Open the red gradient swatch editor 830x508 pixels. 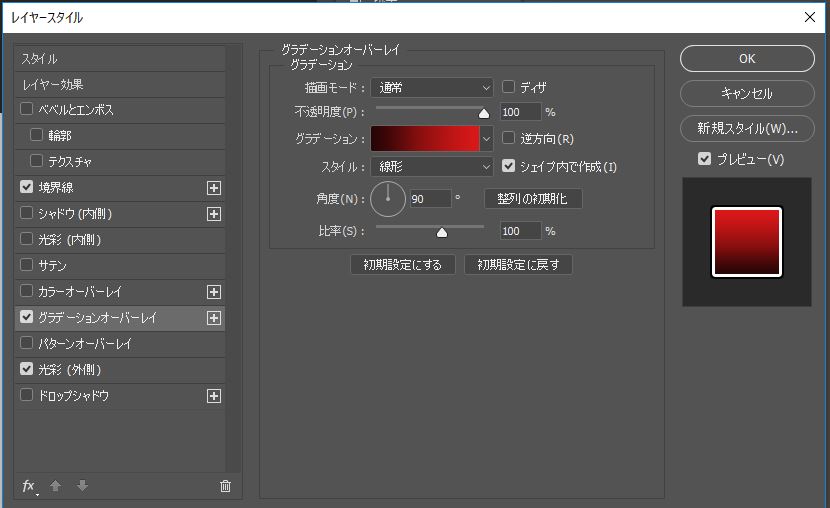point(425,139)
